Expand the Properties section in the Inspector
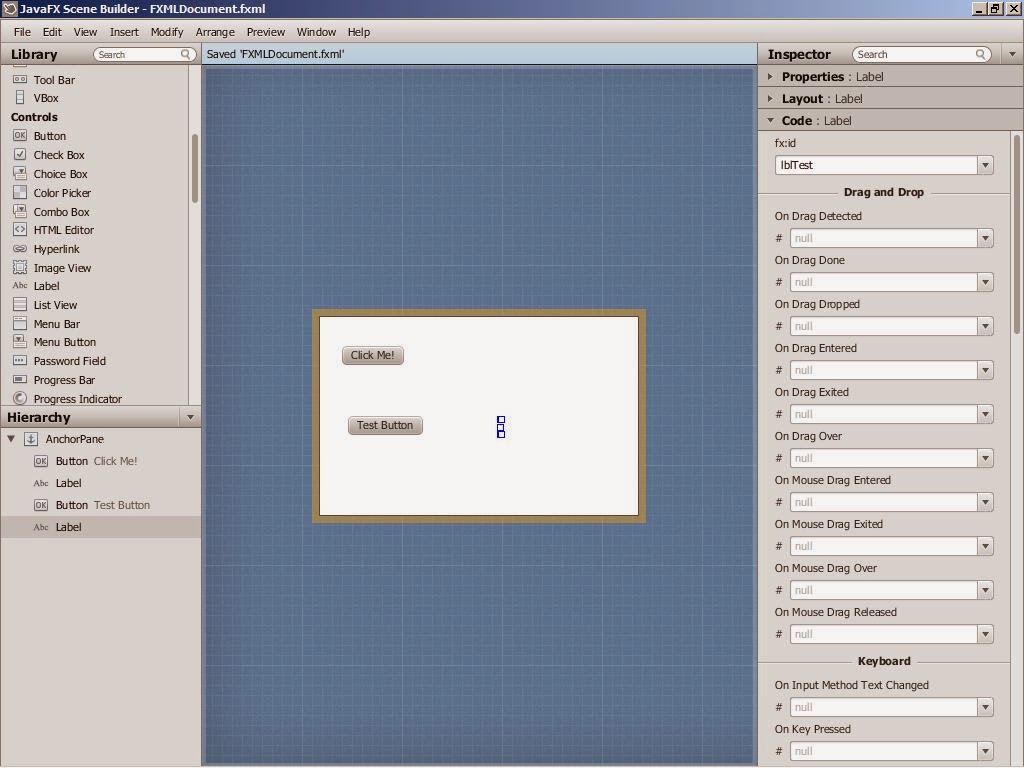Image resolution: width=1024 pixels, height=768 pixels. click(770, 76)
